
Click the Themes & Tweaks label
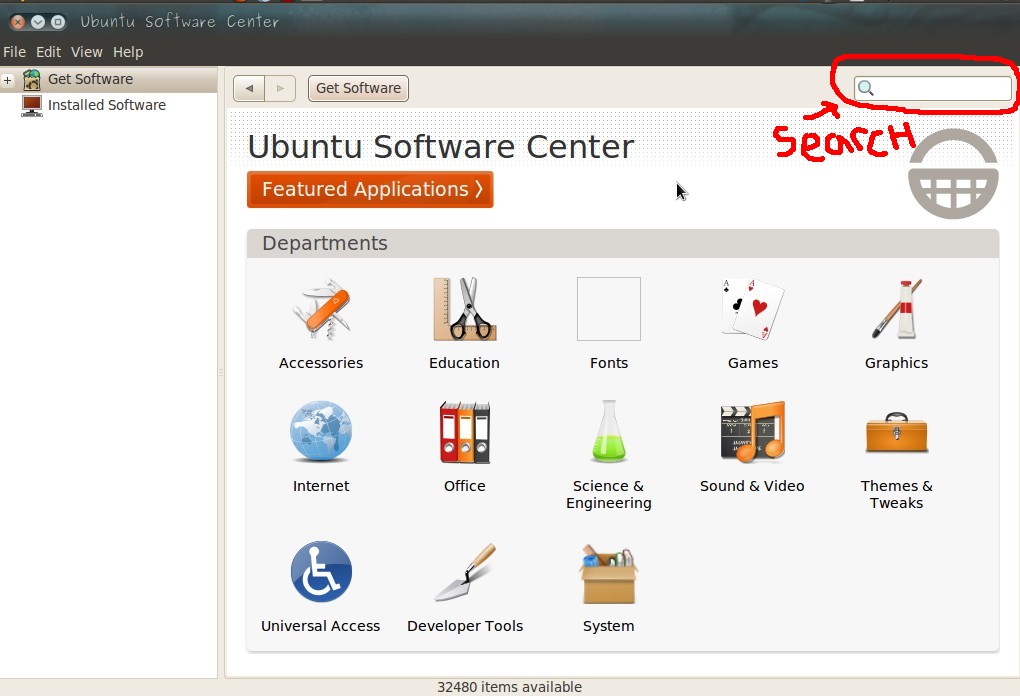(x=896, y=494)
